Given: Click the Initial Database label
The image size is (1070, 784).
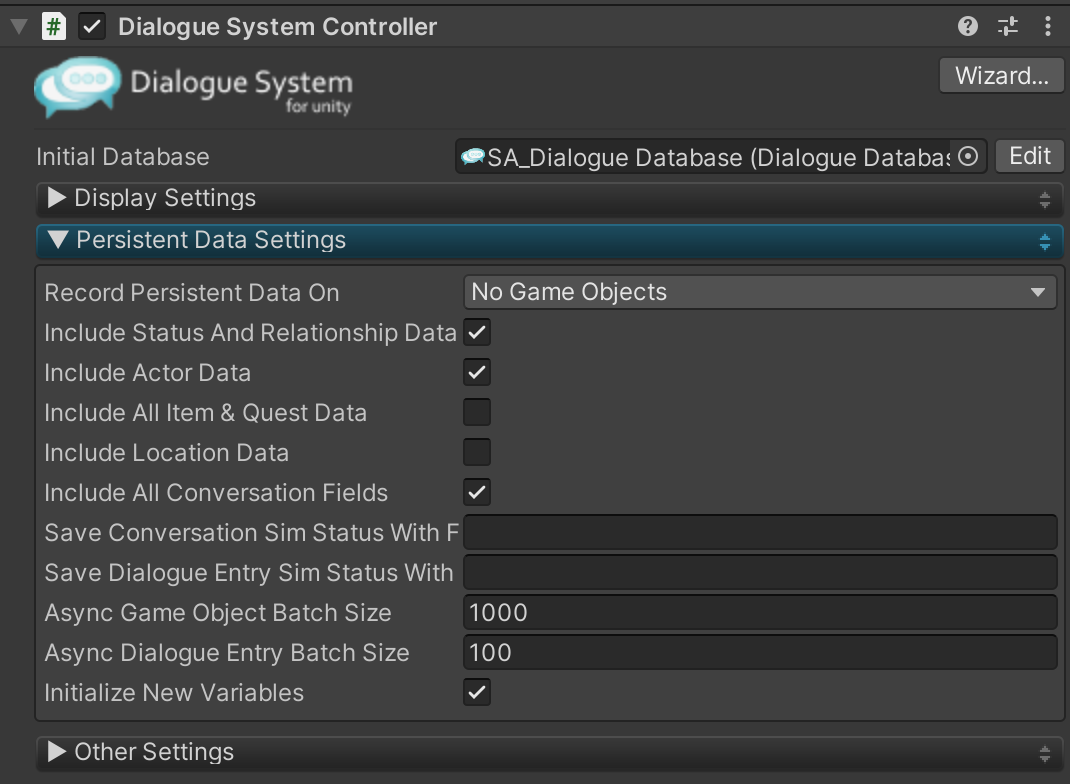Looking at the screenshot, I should point(123,157).
